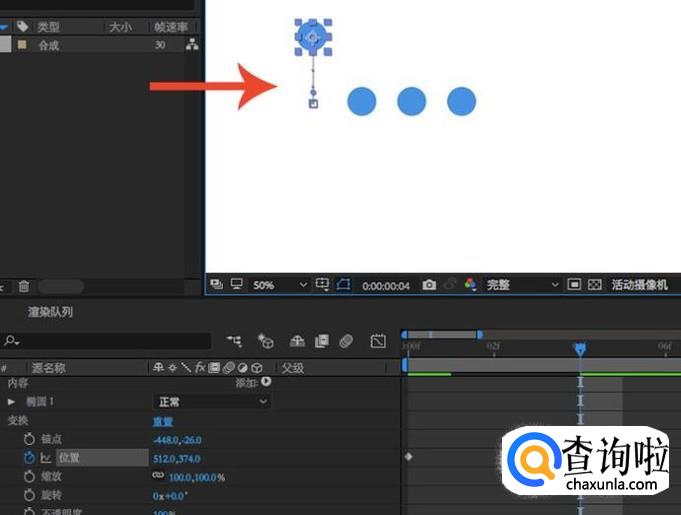Open the 完整 resolution dropdown
Image resolution: width=681 pixels, height=515 pixels.
[523, 285]
